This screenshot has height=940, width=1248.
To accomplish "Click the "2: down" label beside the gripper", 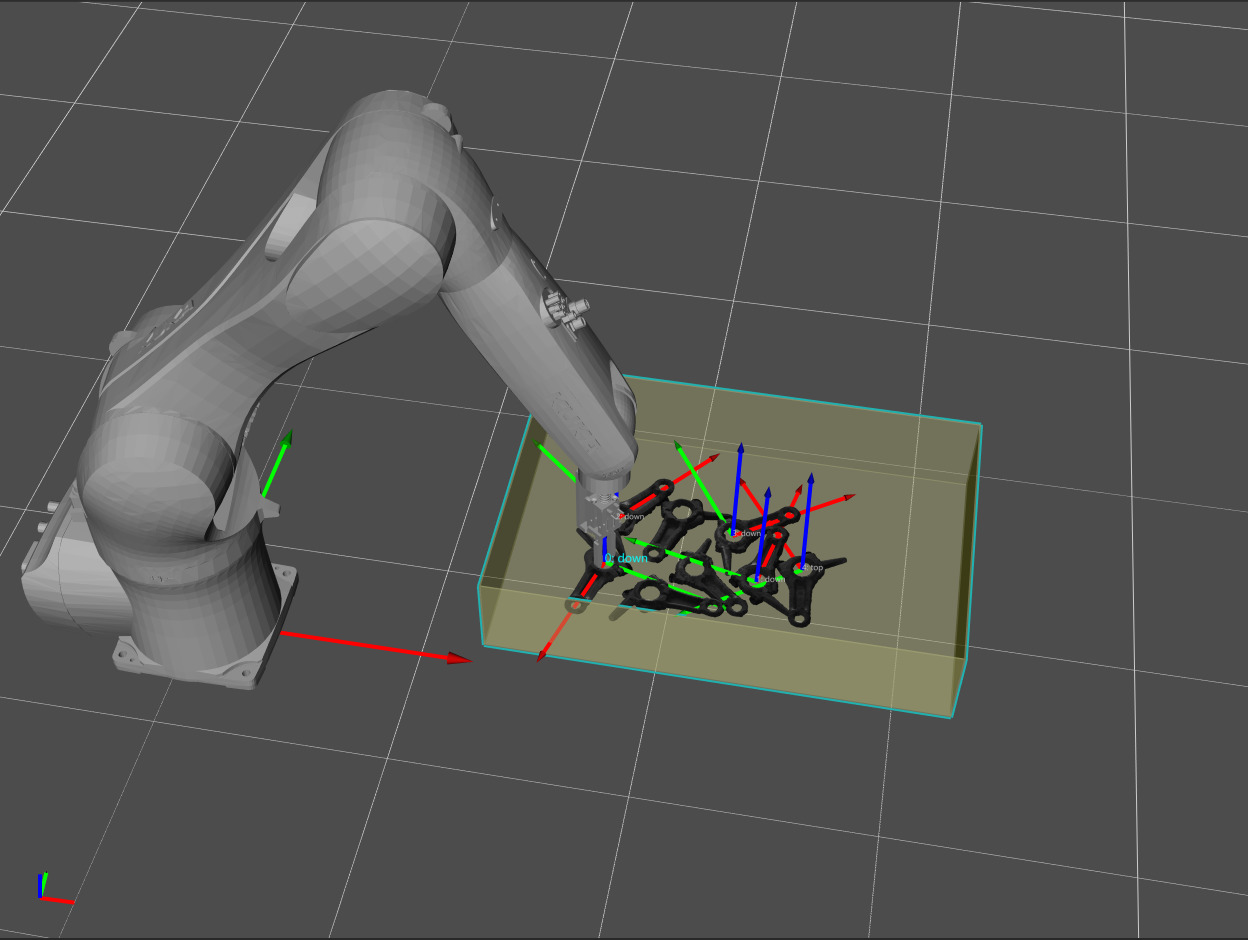I will coord(632,516).
